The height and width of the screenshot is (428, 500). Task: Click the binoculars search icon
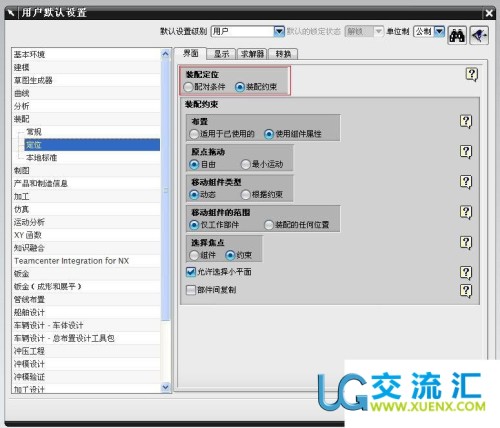pyautogui.click(x=457, y=35)
